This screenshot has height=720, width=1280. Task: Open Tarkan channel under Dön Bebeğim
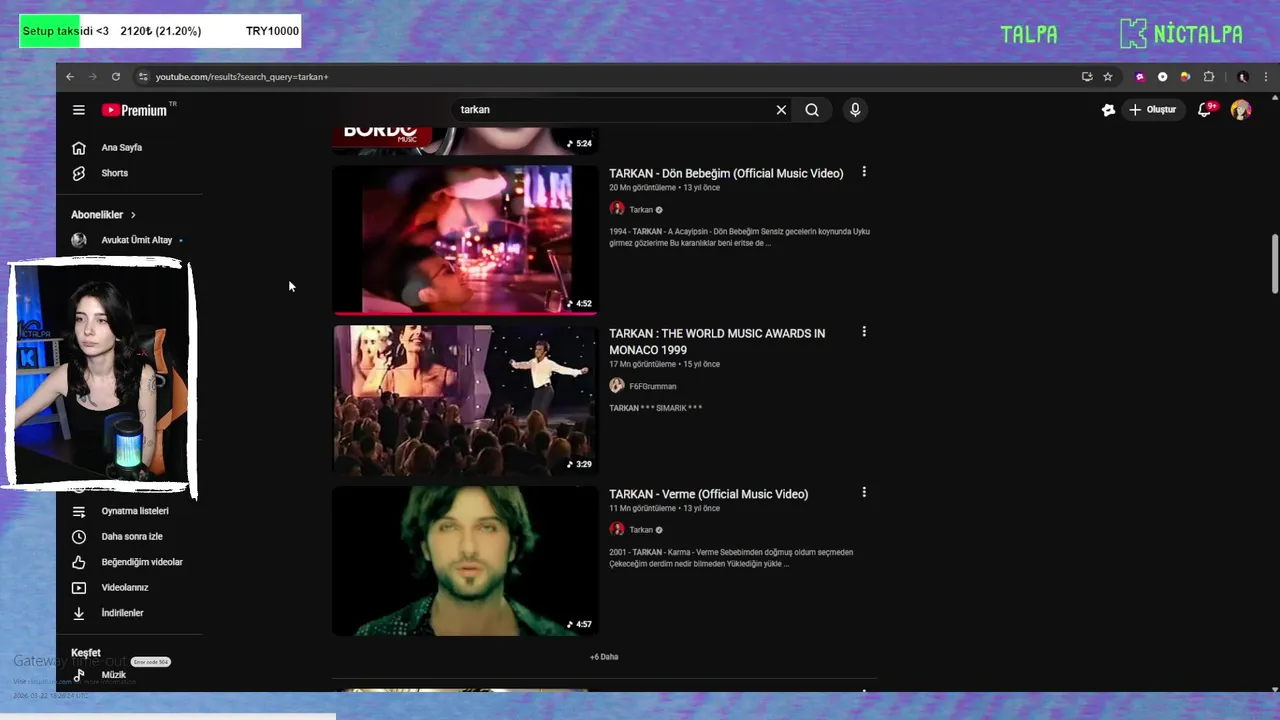click(x=641, y=210)
